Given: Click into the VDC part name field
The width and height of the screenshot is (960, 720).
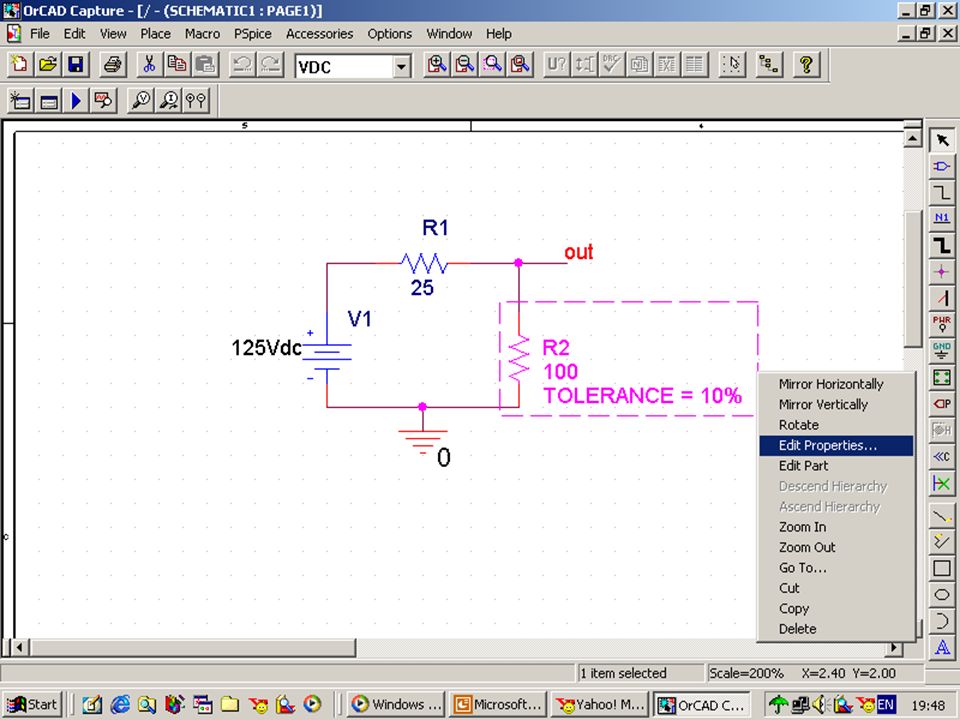Looking at the screenshot, I should (344, 66).
